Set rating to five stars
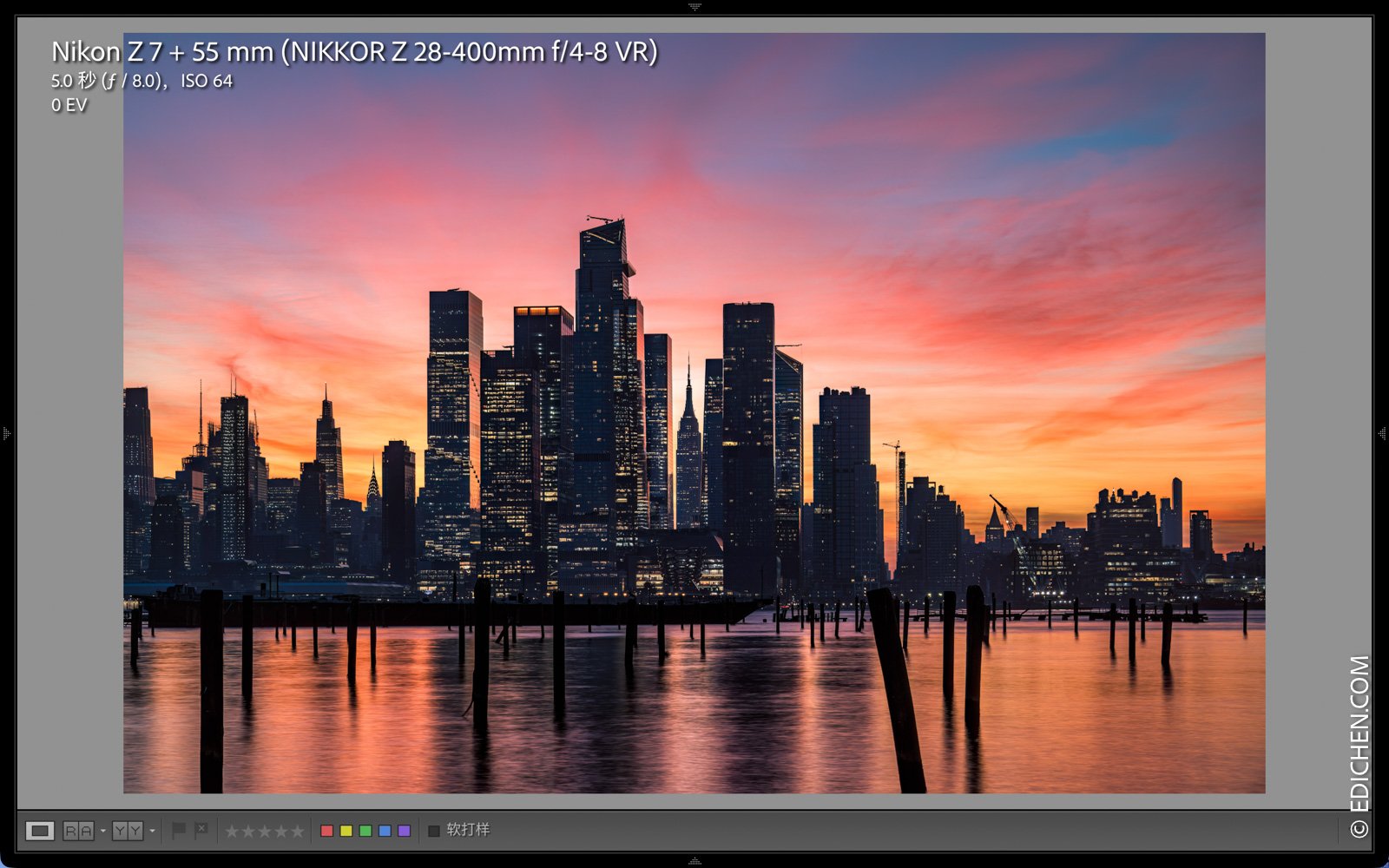The width and height of the screenshot is (1389, 868). (x=298, y=831)
